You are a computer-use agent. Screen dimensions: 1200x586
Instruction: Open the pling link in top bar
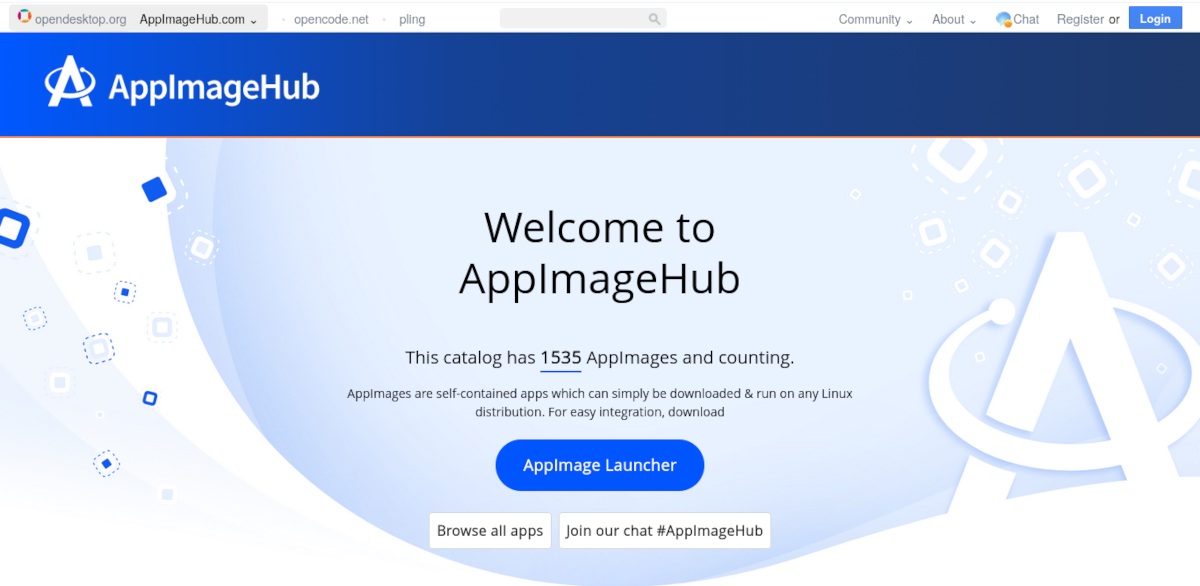point(412,19)
